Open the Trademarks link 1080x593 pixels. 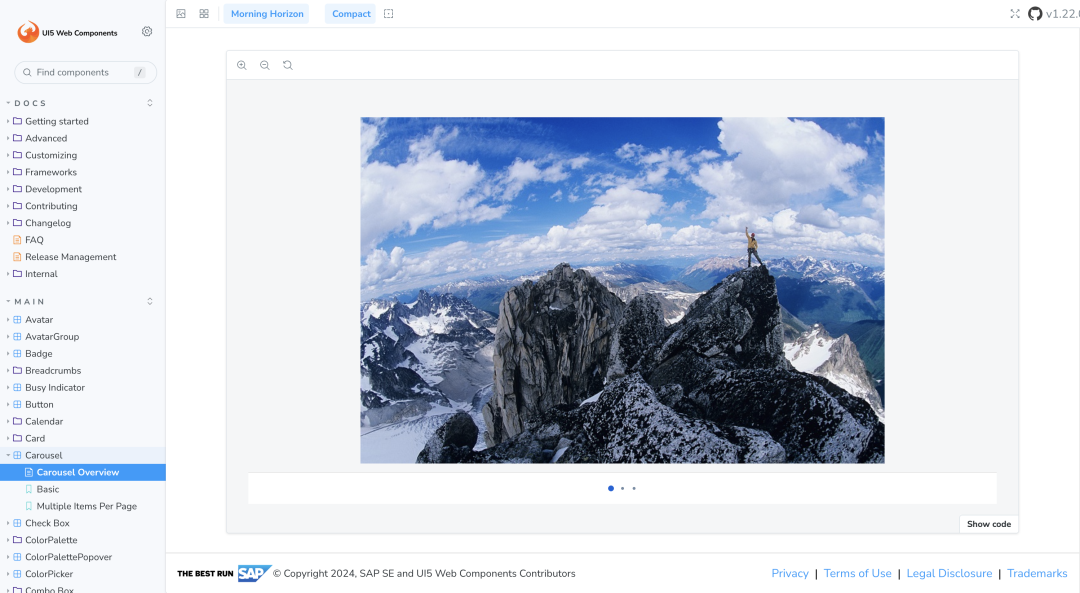[1037, 573]
